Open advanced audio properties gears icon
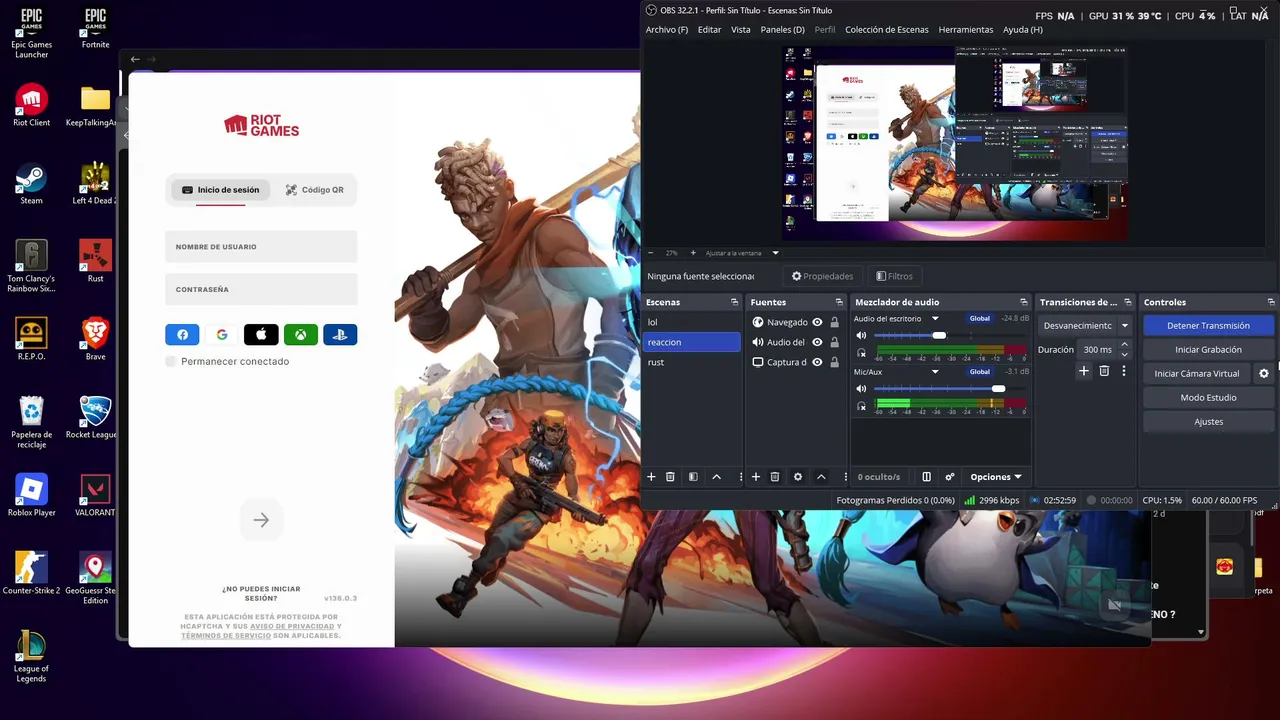The image size is (1280, 720). pos(950,477)
